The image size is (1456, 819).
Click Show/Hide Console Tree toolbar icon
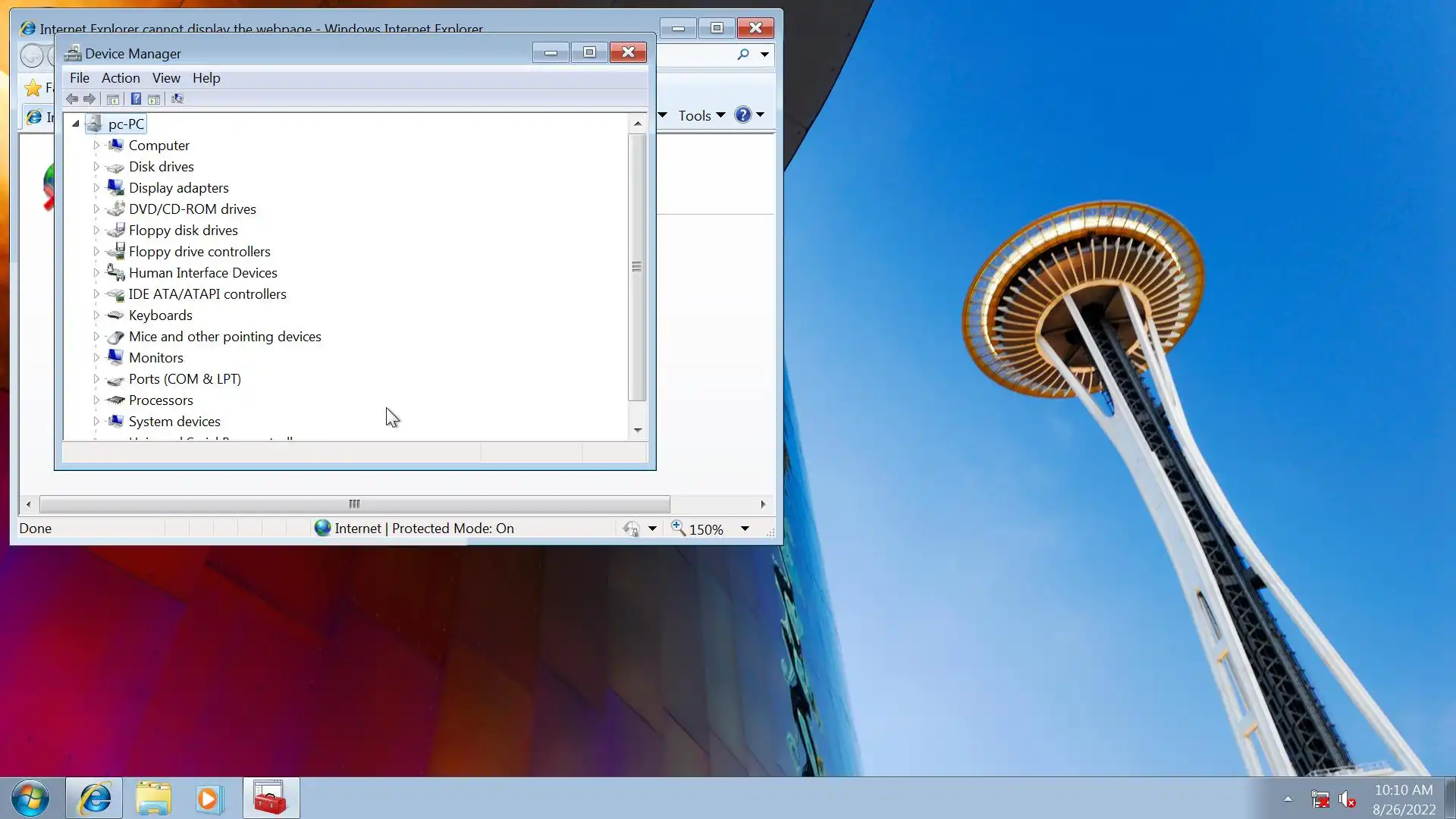pyautogui.click(x=113, y=99)
